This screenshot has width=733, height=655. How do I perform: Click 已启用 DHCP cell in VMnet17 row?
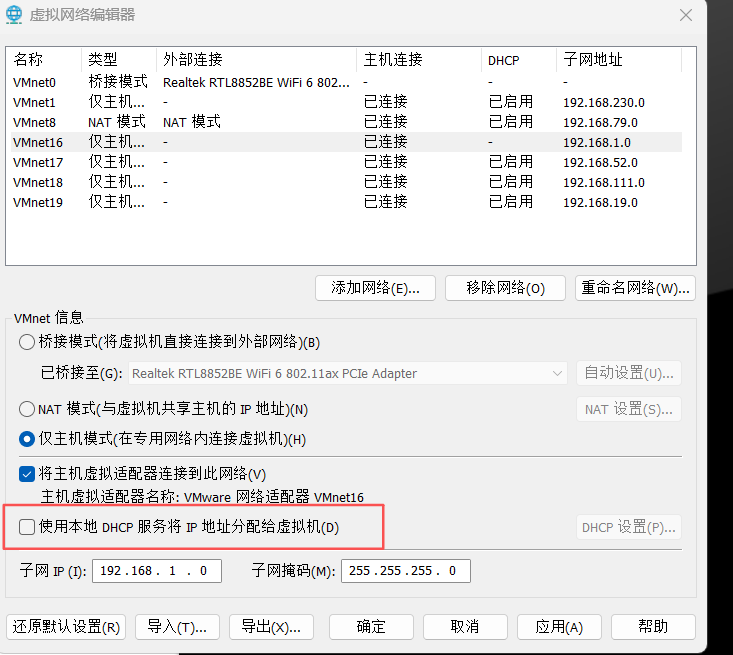pyautogui.click(x=511, y=162)
